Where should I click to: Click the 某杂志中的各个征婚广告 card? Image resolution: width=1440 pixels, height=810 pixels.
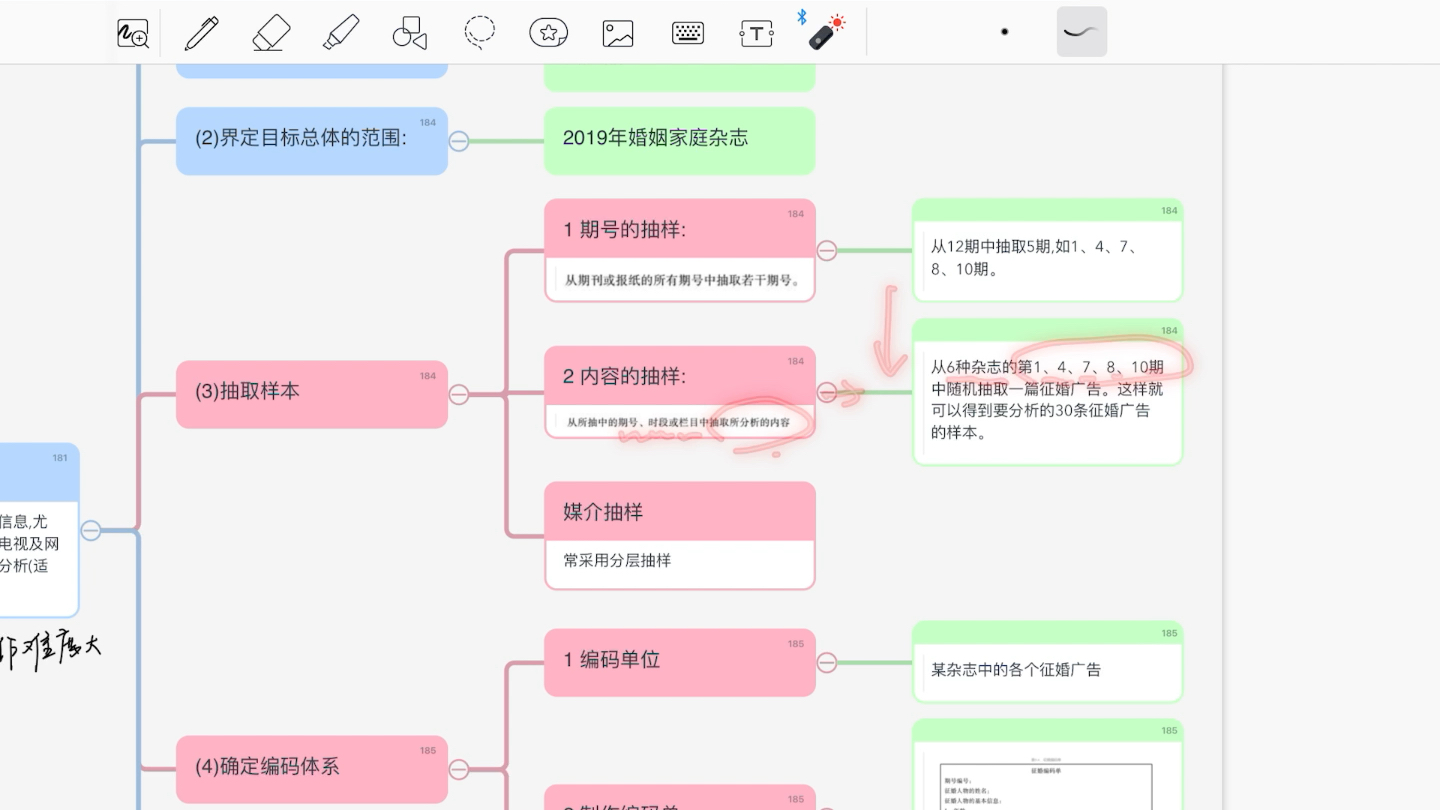pos(1047,662)
